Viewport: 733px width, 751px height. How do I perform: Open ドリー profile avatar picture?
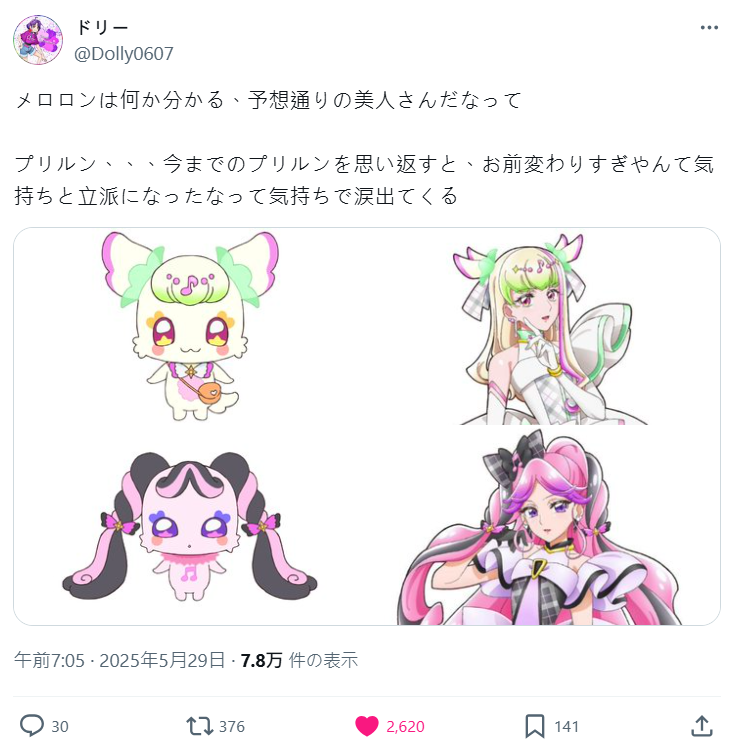(x=38, y=40)
